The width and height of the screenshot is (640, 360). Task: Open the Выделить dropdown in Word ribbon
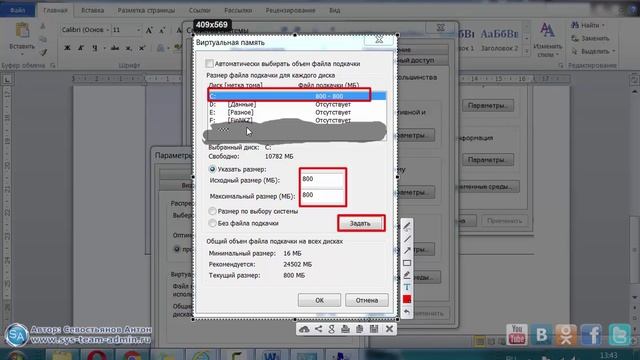pos(613,51)
